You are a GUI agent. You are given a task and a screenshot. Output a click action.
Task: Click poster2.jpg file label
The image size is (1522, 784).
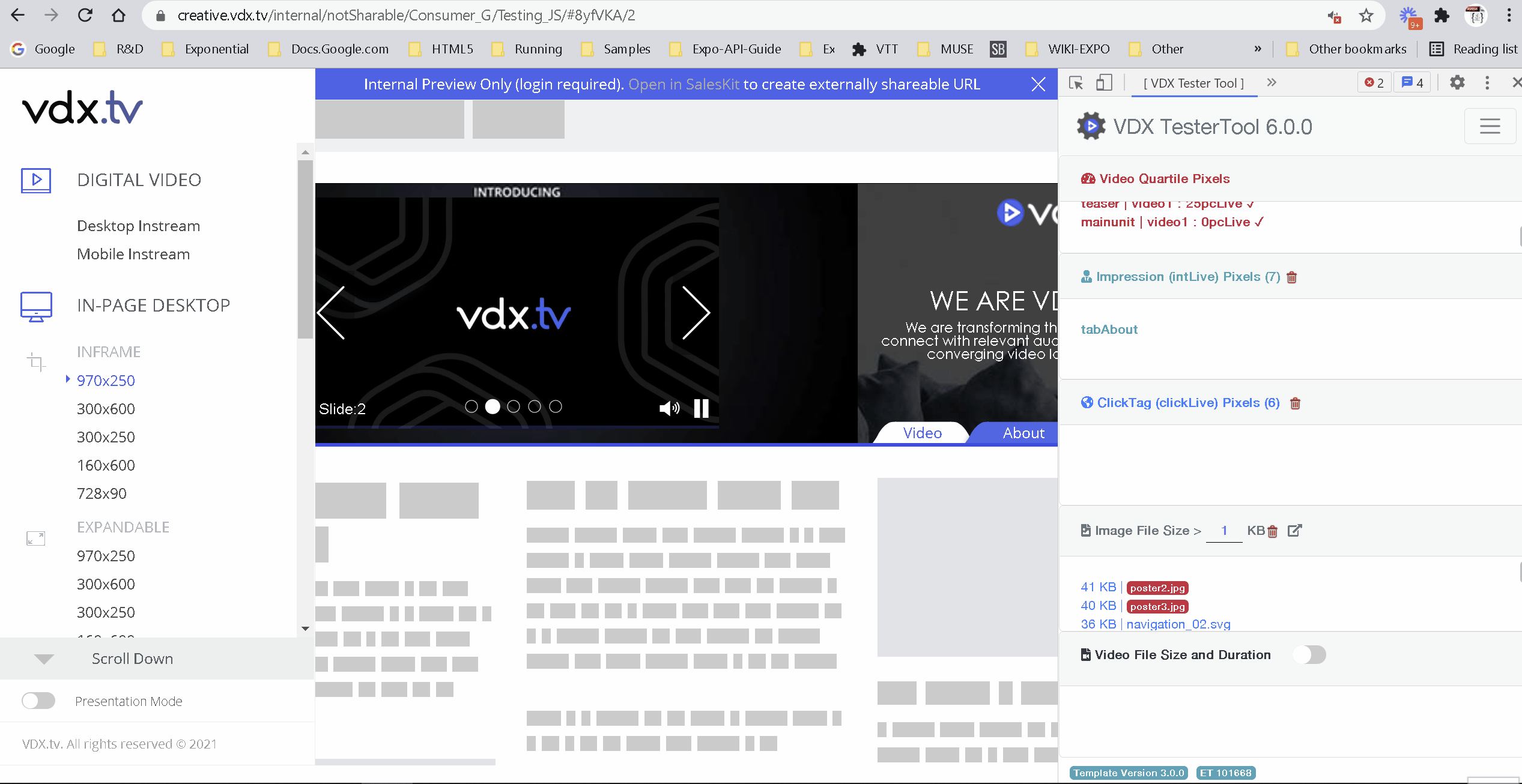(1157, 588)
